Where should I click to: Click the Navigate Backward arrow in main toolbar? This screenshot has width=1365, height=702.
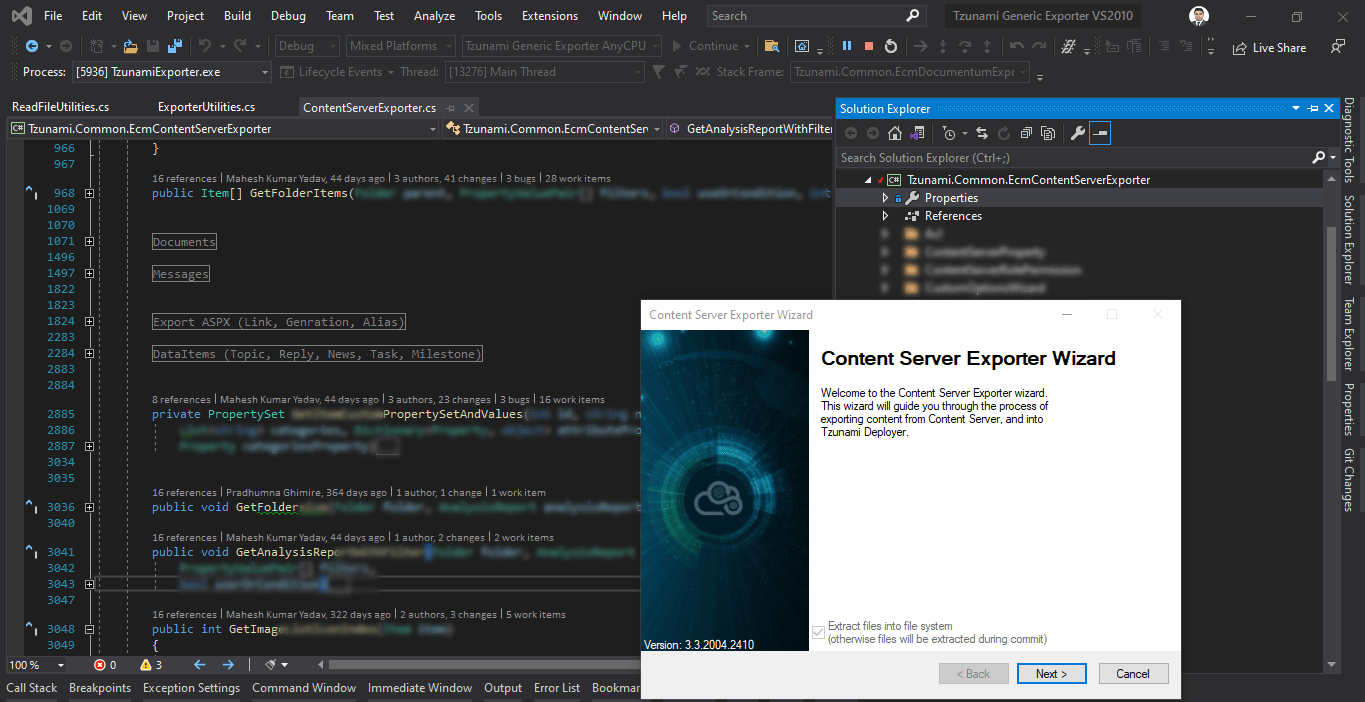(32, 46)
